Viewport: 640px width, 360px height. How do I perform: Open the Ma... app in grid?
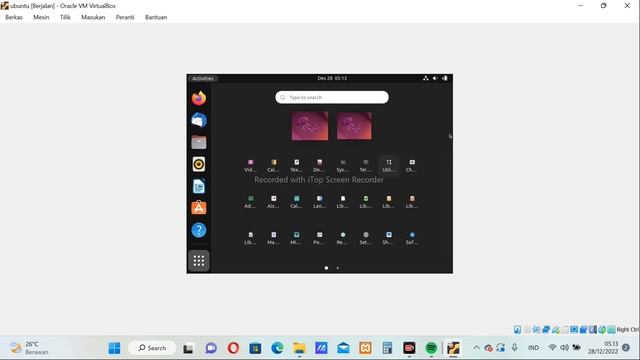tap(273, 238)
